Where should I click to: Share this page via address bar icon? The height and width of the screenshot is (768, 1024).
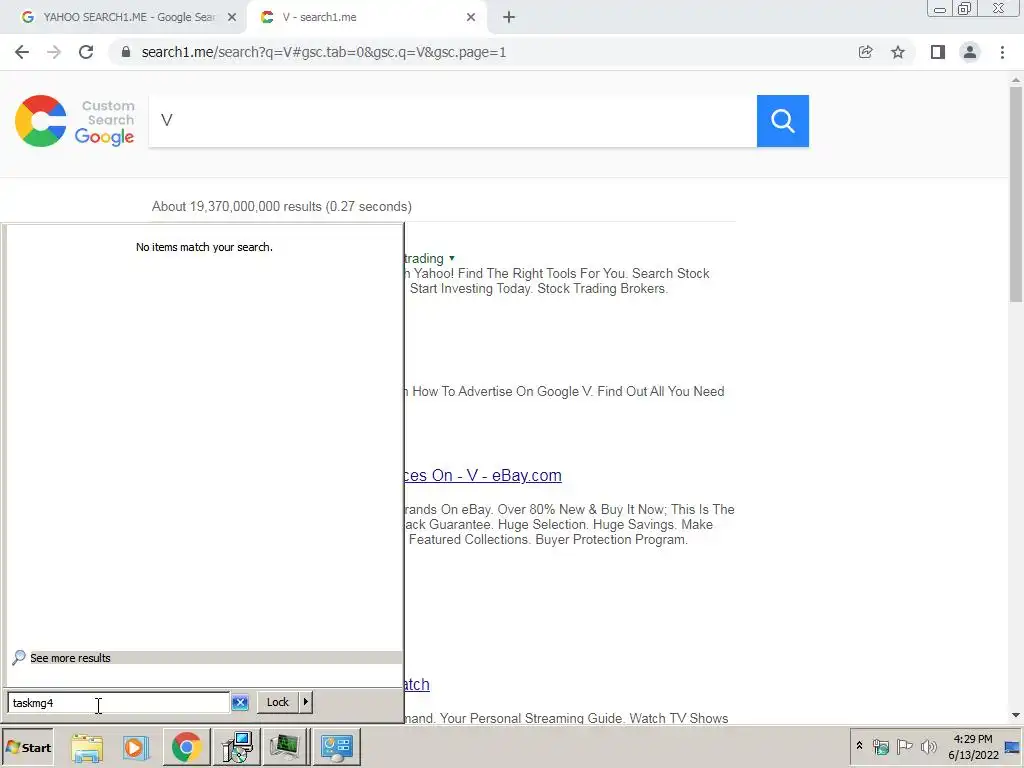[865, 52]
